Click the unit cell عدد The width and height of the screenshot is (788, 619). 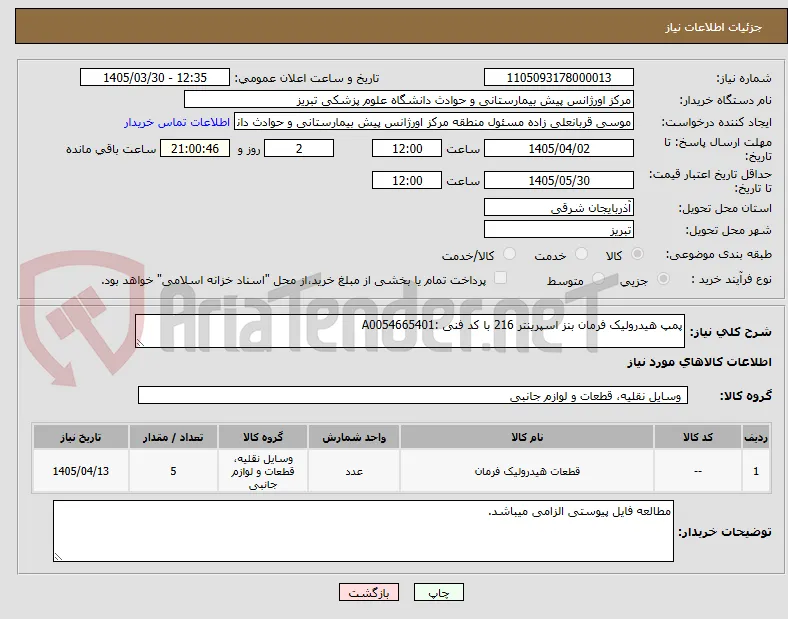pyautogui.click(x=354, y=471)
